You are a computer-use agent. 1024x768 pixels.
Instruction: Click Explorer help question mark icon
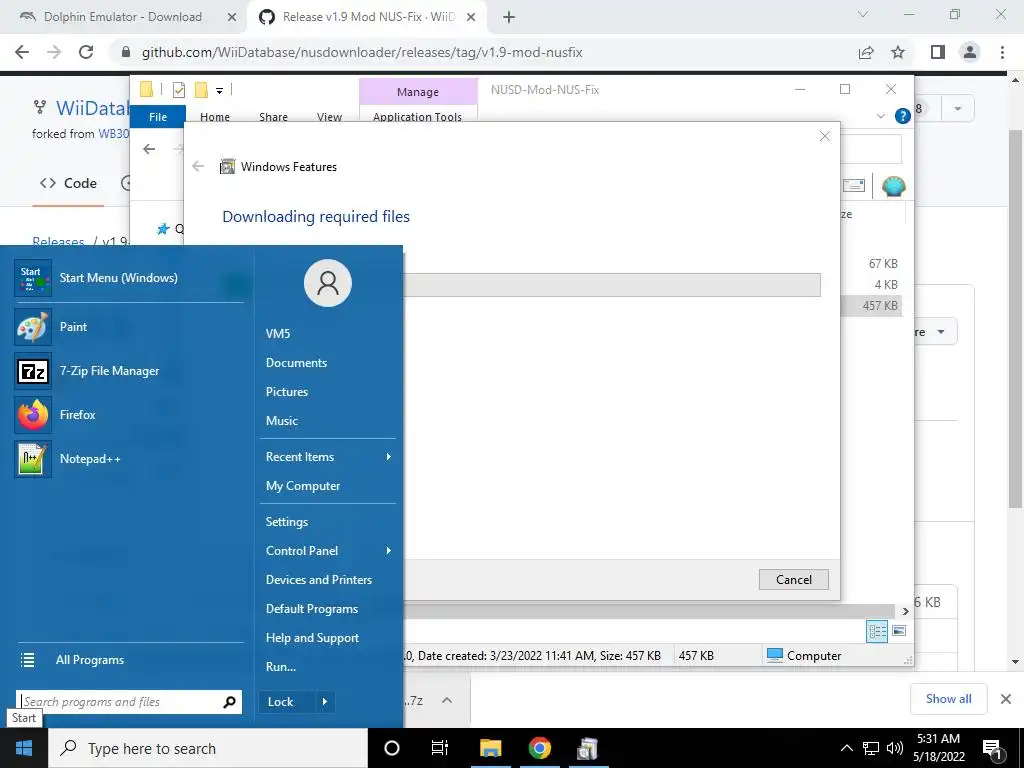[903, 116]
